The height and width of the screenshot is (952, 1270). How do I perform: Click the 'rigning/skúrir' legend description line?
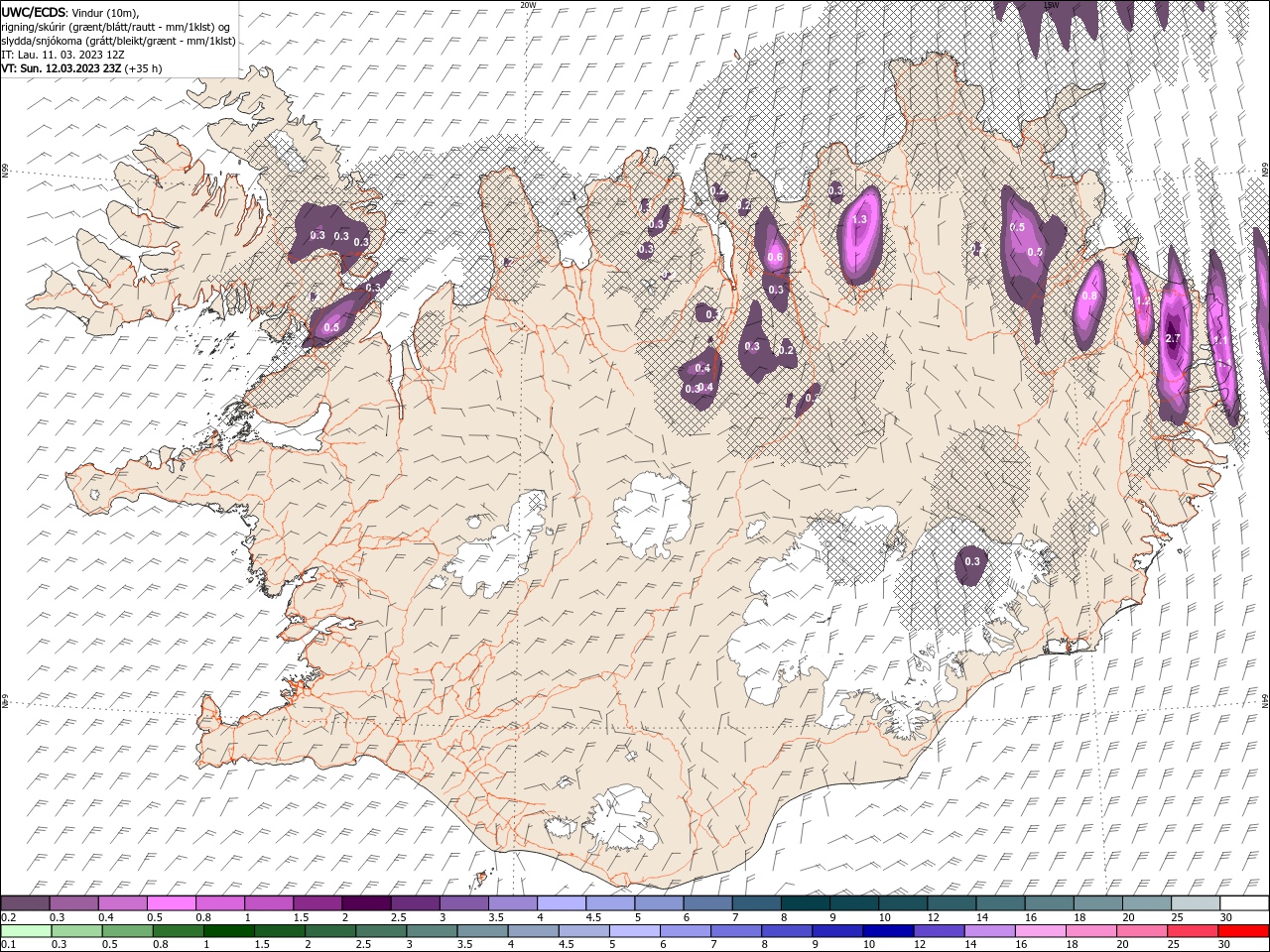tap(116, 27)
